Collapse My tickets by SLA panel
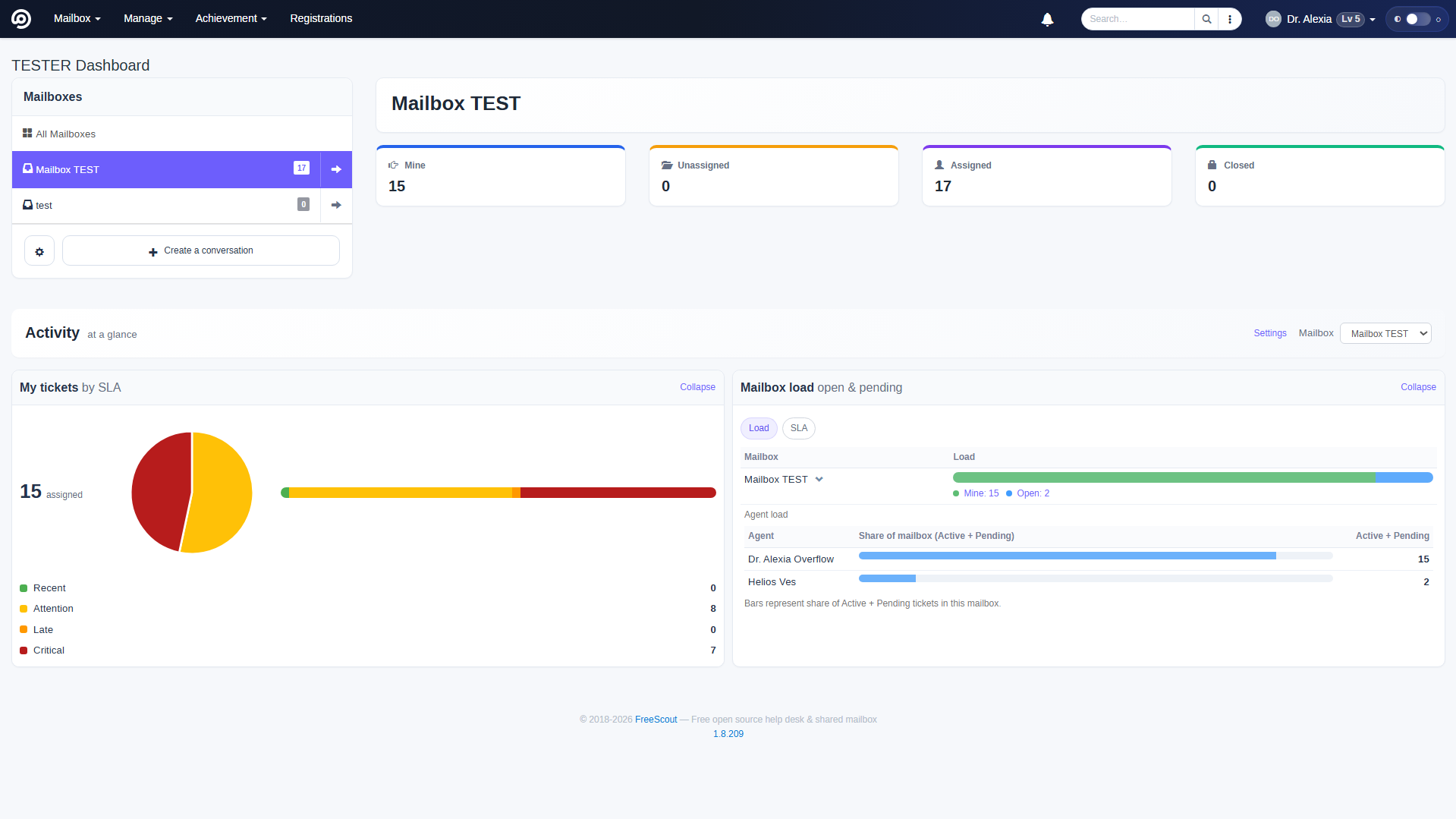 tap(697, 387)
